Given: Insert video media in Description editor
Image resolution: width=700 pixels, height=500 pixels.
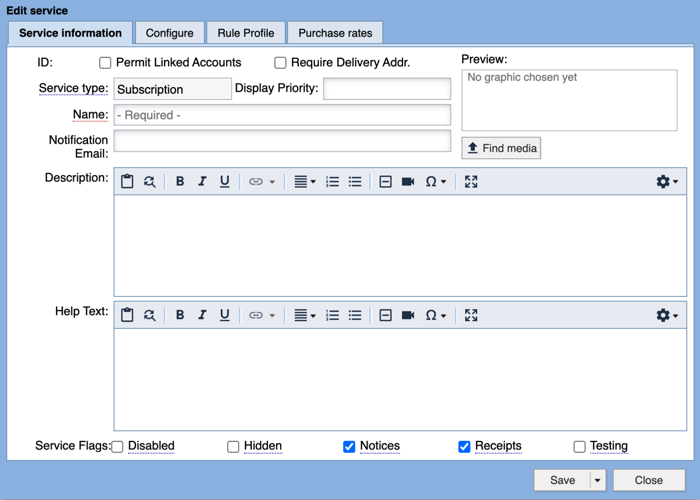Looking at the screenshot, I should click(x=408, y=181).
